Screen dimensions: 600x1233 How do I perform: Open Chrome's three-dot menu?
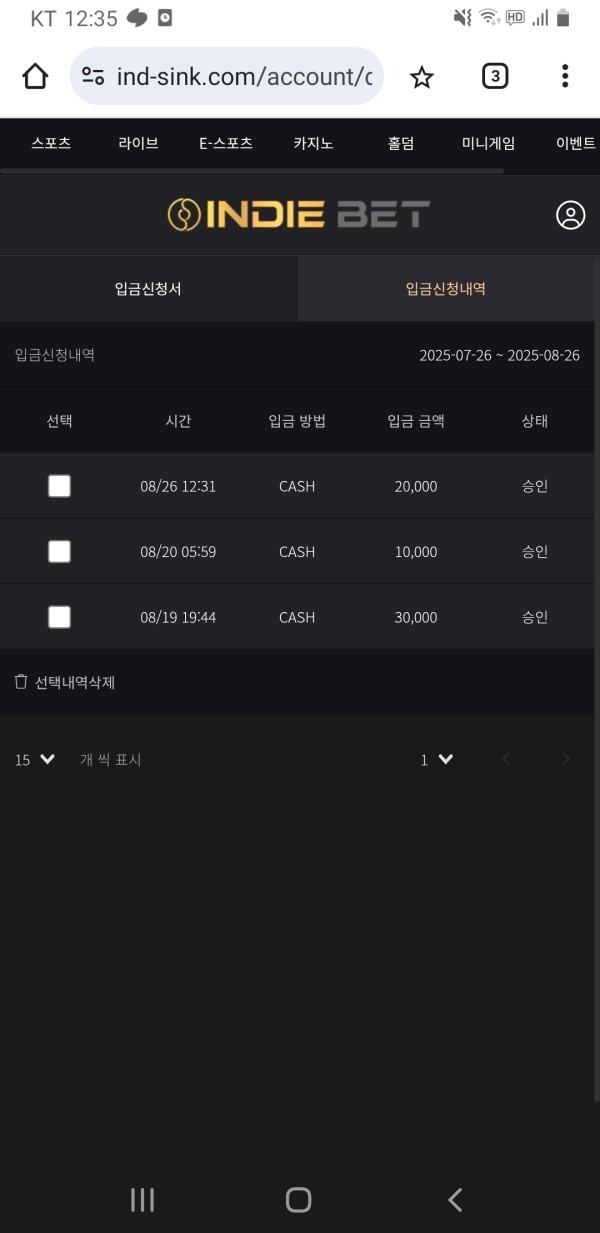pos(565,76)
